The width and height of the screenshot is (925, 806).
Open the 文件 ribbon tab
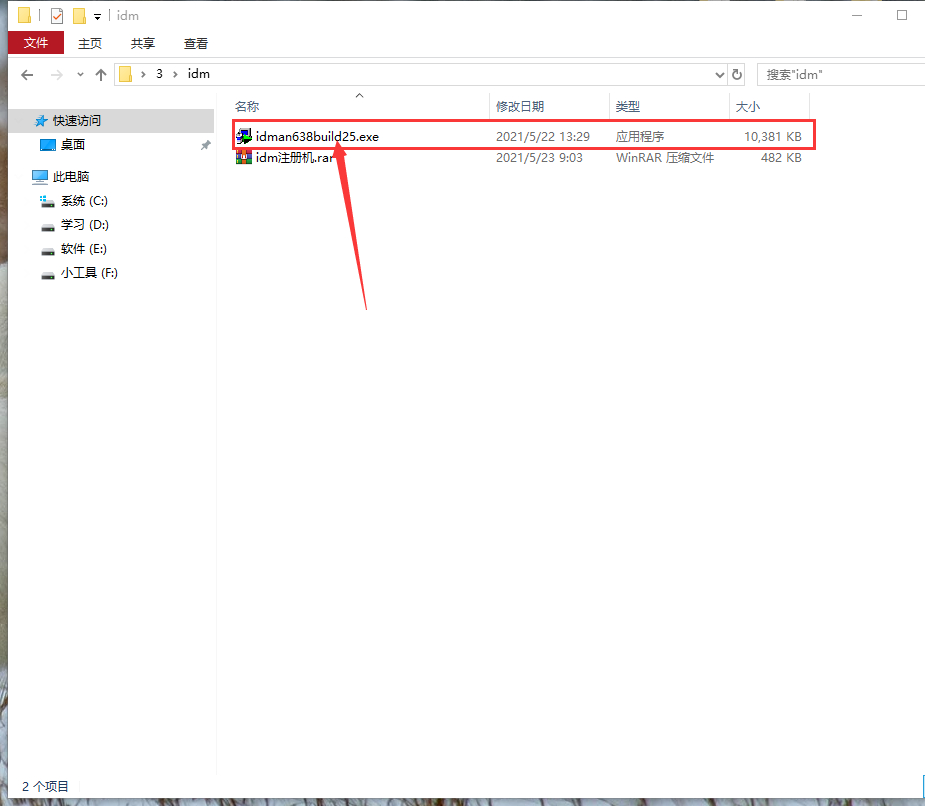36,43
